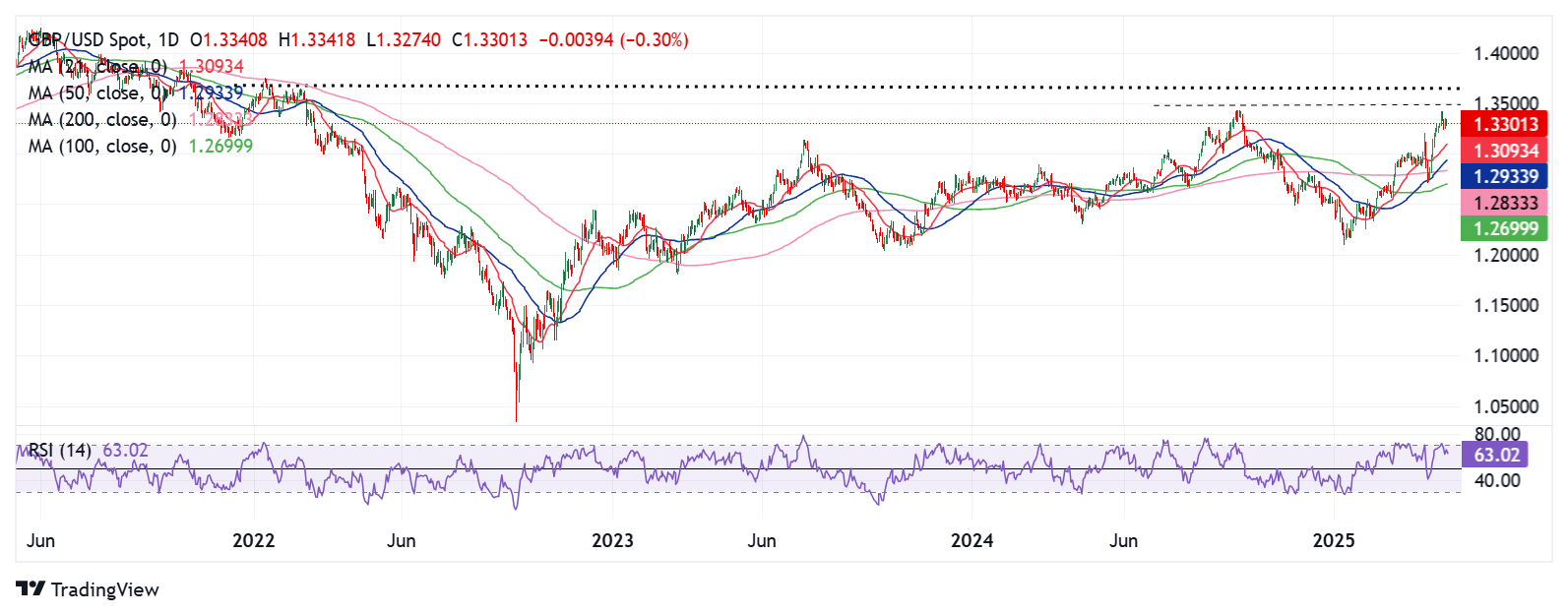
Task: Click the 1.40000 price axis label
Action: [1506, 54]
